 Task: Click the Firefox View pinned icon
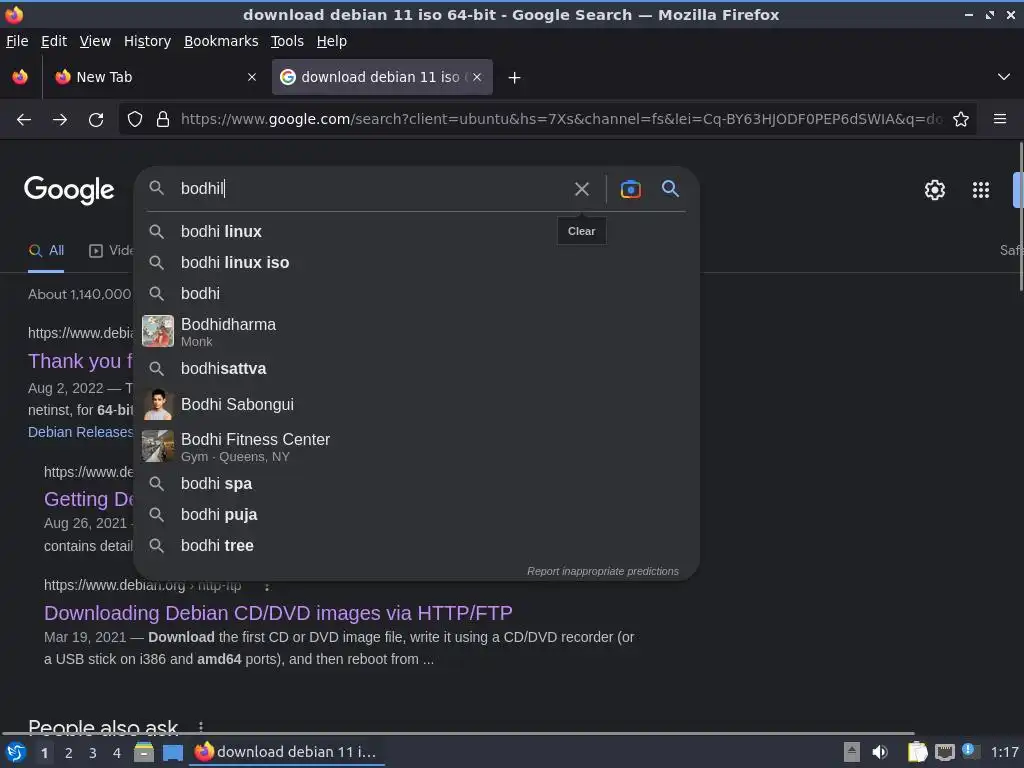tap(20, 77)
